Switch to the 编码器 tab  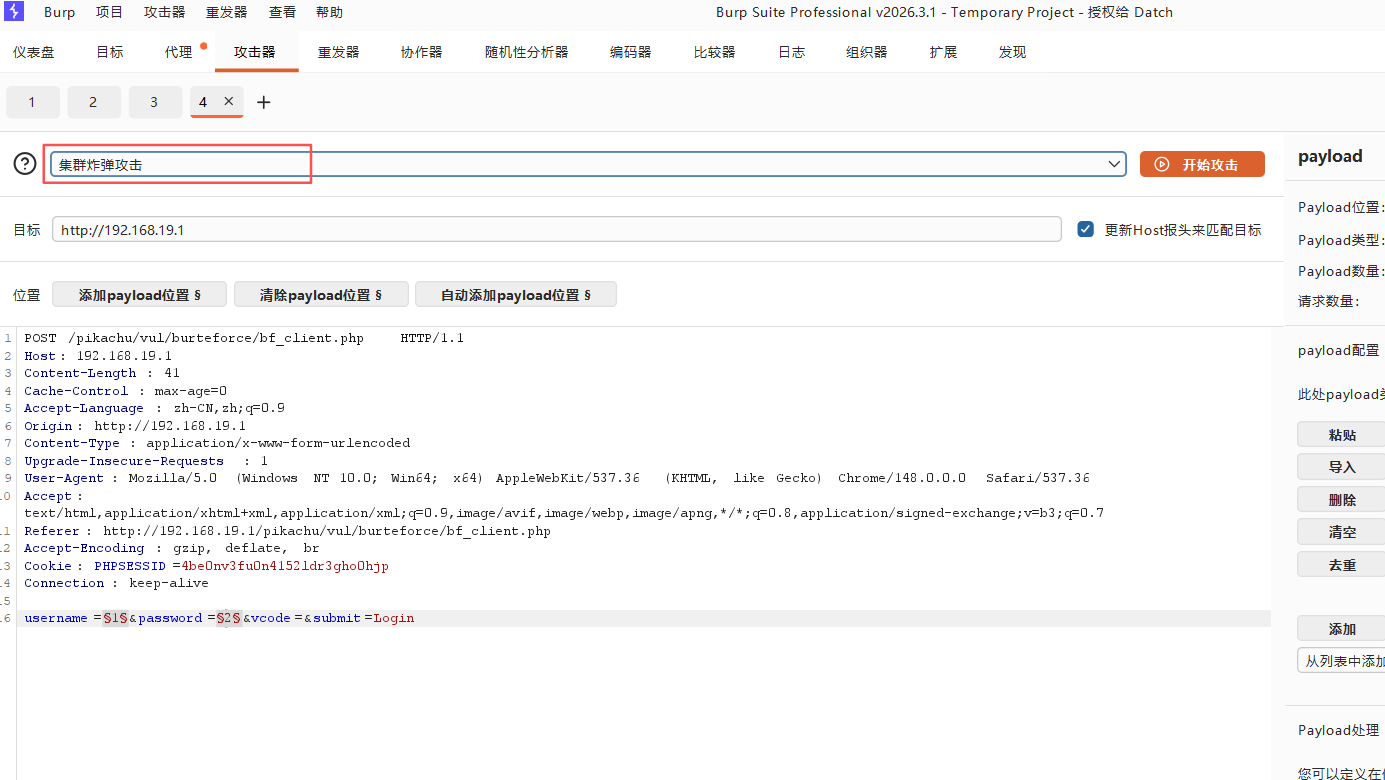[x=630, y=52]
